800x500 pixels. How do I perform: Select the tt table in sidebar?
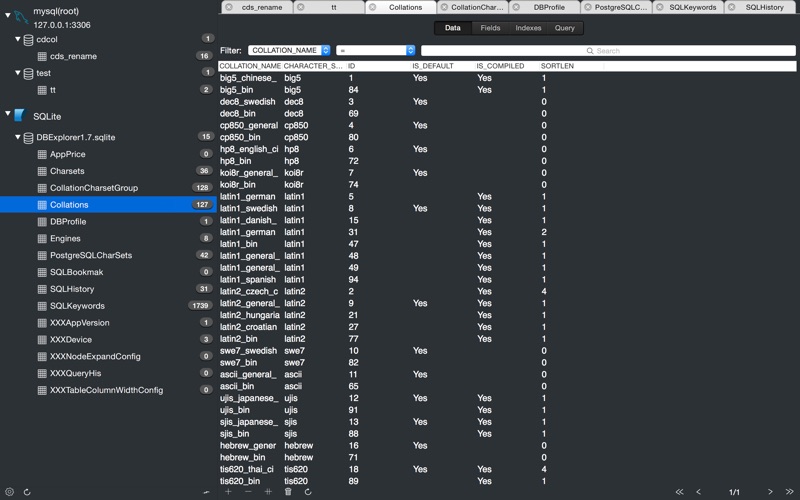(108, 90)
